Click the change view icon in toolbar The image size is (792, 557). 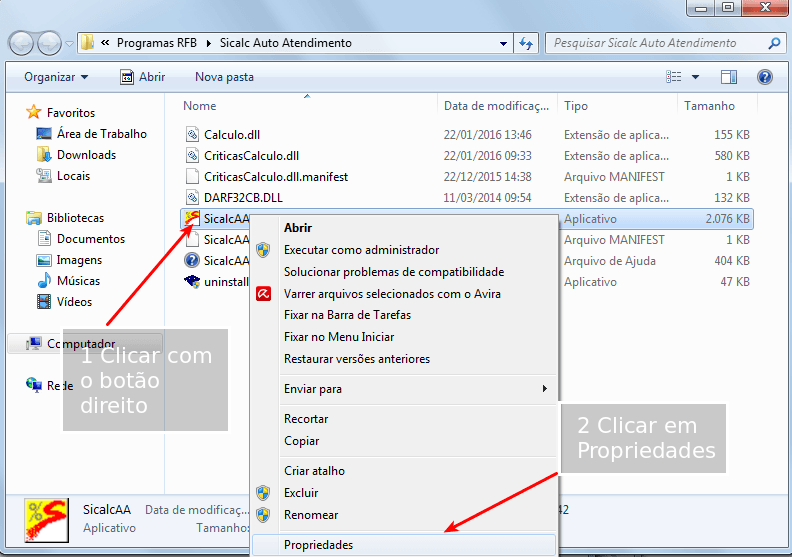coord(674,77)
